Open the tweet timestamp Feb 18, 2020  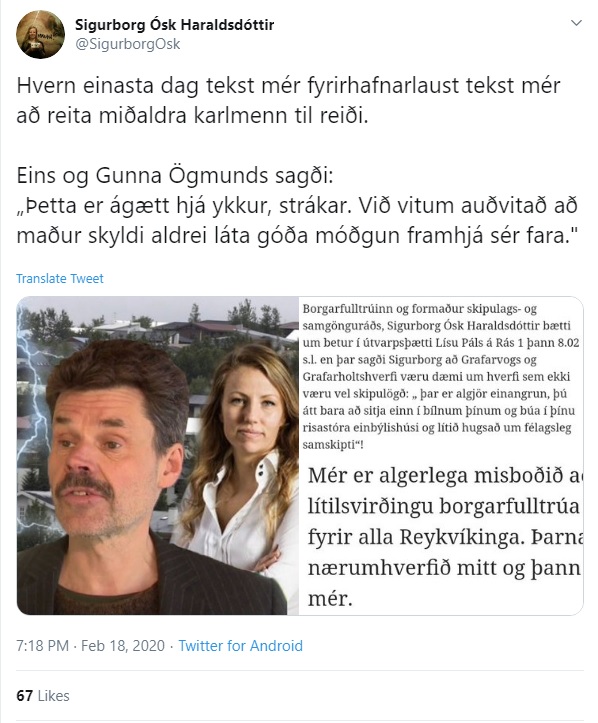tap(123, 646)
